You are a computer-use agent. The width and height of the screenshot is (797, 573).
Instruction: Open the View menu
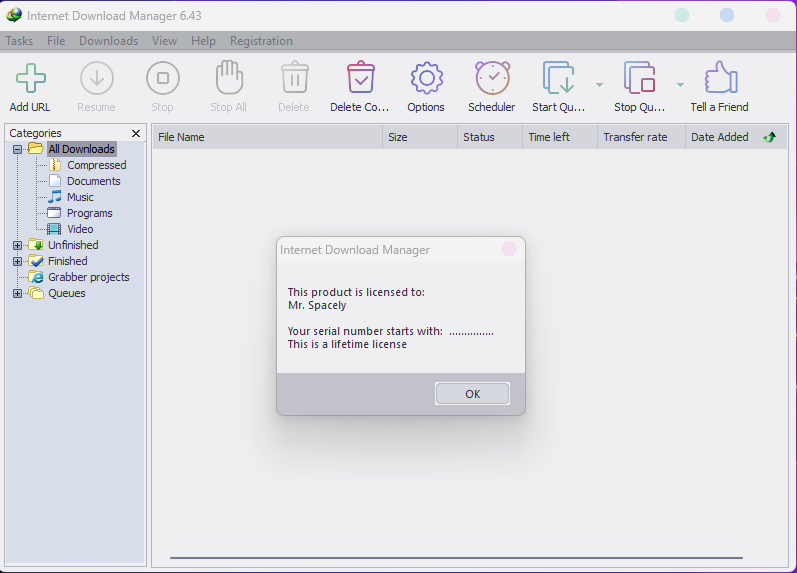(x=164, y=41)
